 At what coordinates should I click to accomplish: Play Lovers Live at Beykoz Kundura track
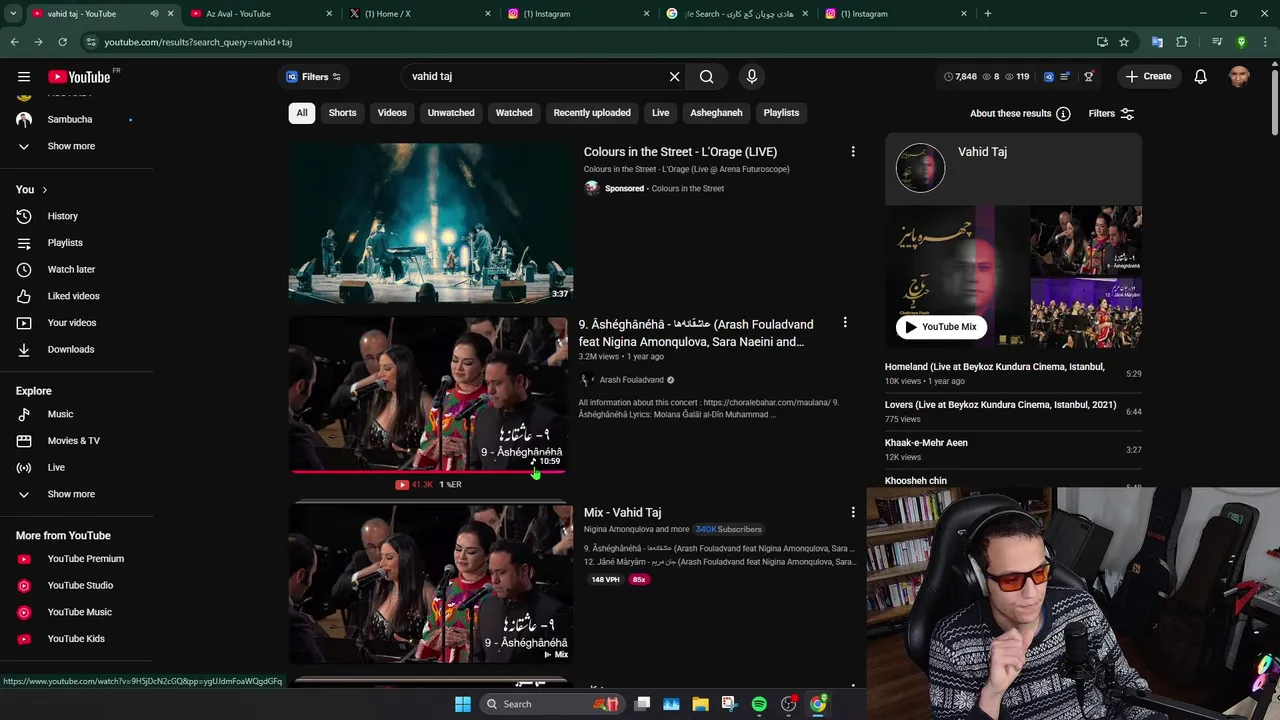click(x=1013, y=411)
